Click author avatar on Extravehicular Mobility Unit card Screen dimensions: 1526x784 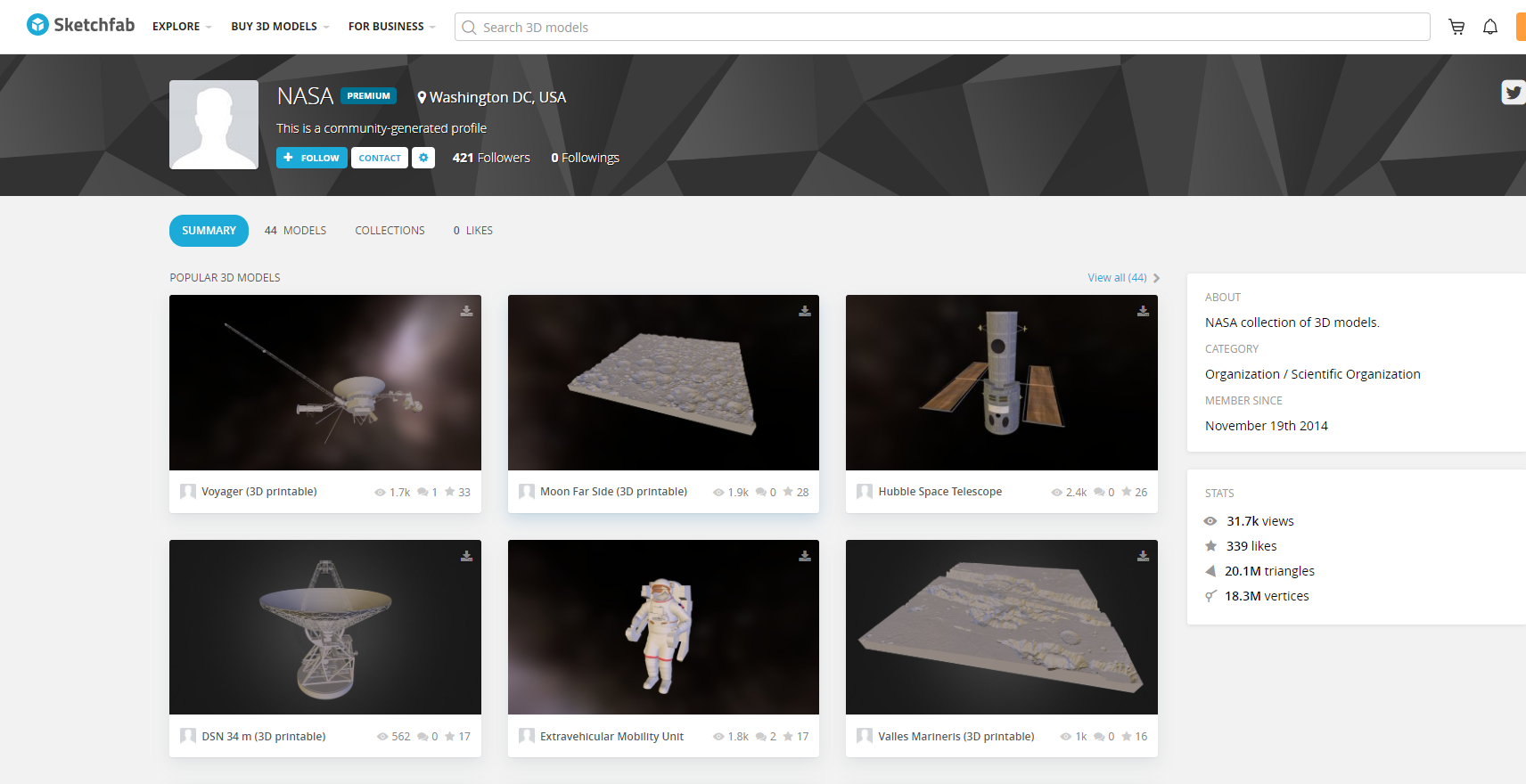[527, 736]
